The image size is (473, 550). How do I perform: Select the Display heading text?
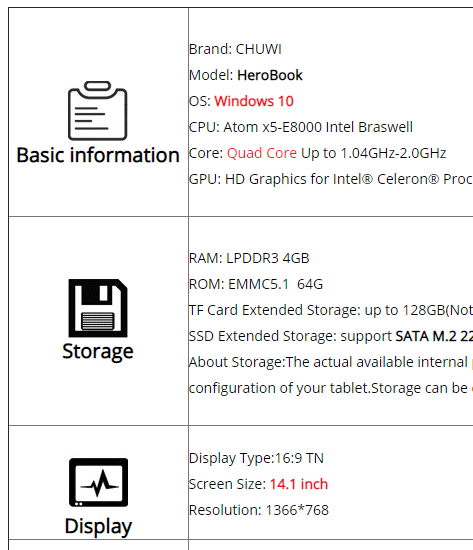(x=98, y=526)
